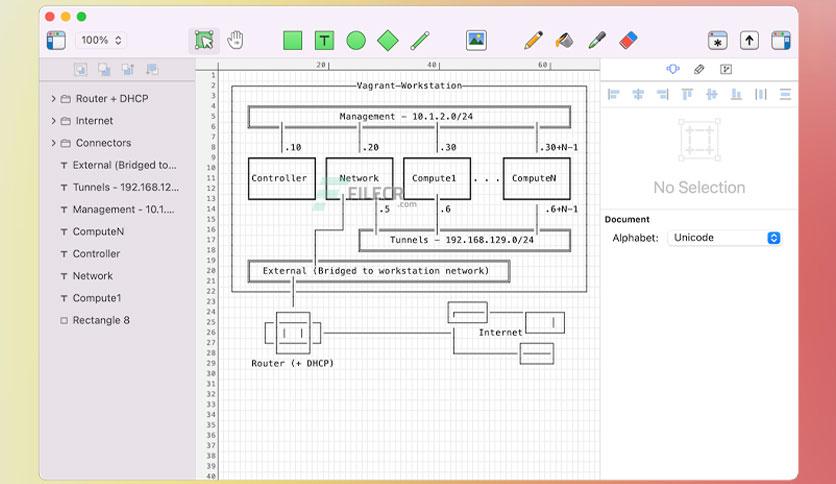
Task: Toggle the left sidebar panel icon
Action: point(56,41)
